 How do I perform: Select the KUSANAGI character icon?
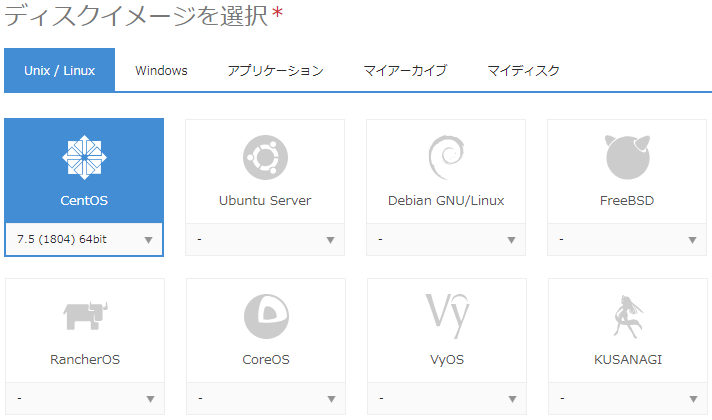point(627,316)
